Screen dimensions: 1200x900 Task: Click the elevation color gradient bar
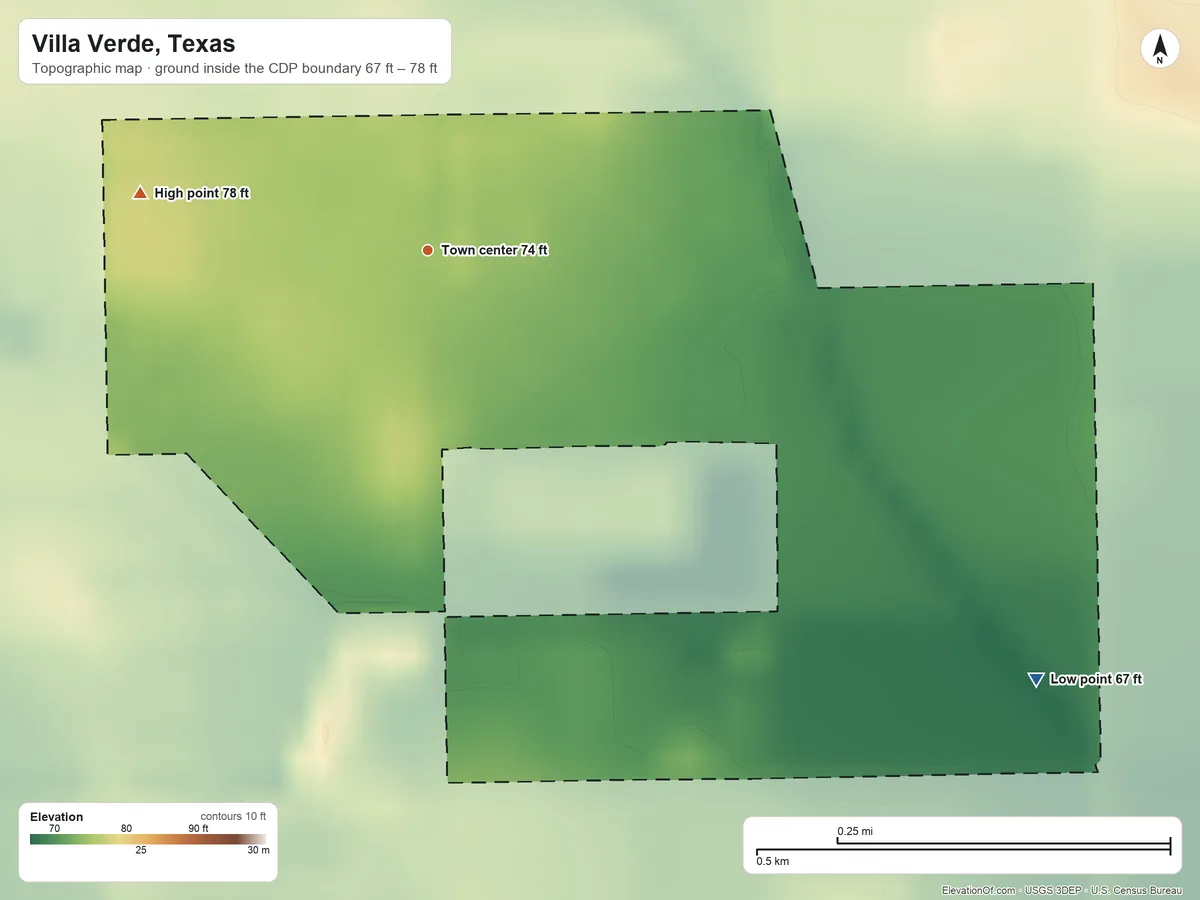click(x=148, y=839)
